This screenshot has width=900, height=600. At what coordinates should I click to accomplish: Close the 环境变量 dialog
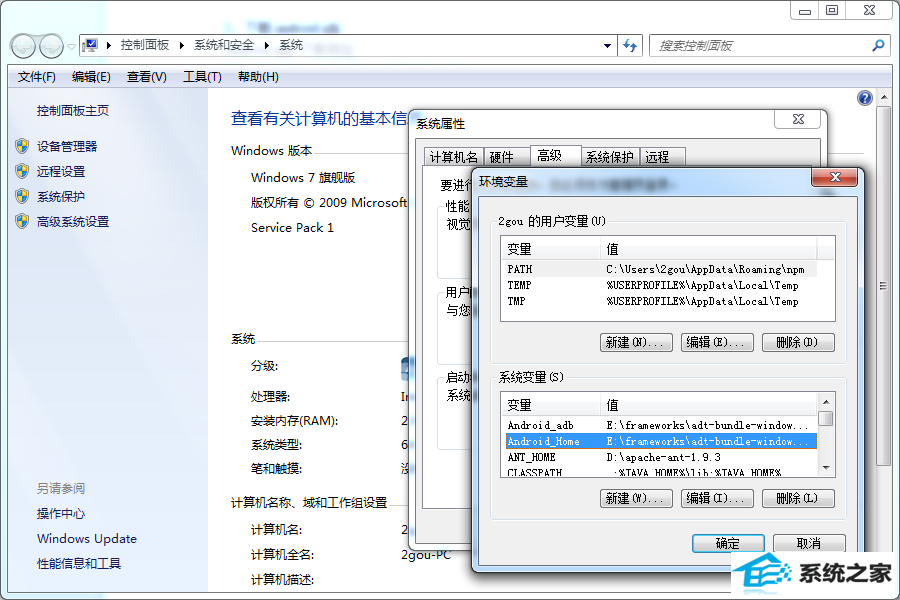(x=835, y=177)
